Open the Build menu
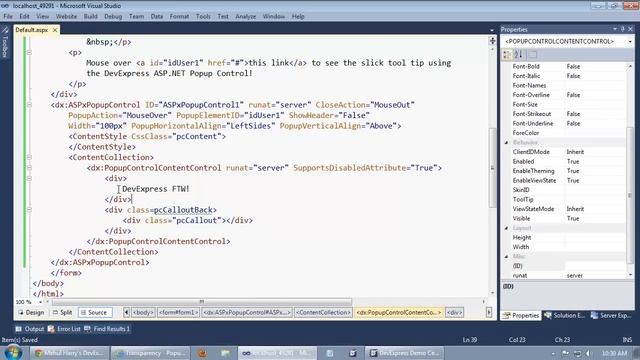640x360 pixels. point(91,16)
